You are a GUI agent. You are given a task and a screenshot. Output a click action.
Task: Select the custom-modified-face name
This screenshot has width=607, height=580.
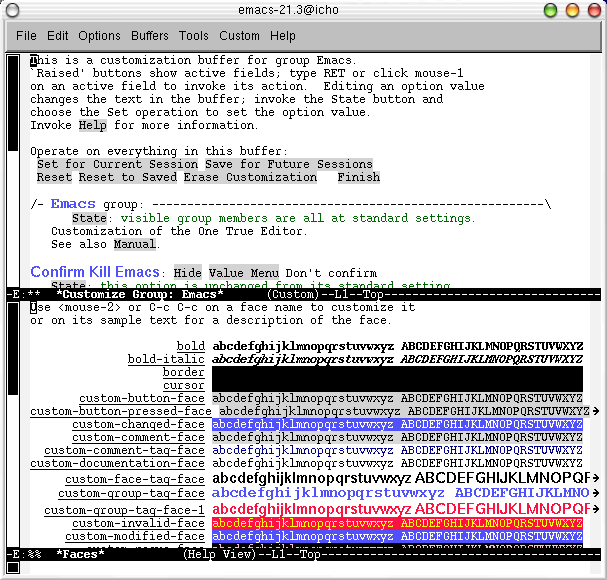pos(135,536)
